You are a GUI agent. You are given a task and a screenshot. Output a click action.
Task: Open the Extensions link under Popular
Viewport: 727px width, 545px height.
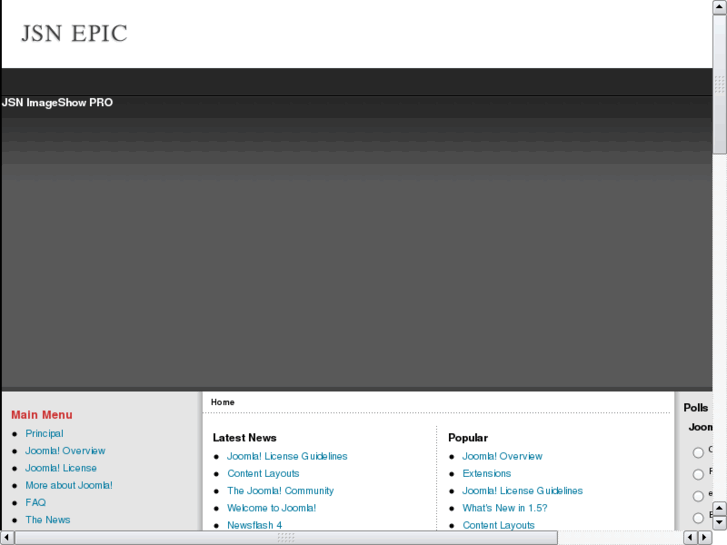coord(486,473)
